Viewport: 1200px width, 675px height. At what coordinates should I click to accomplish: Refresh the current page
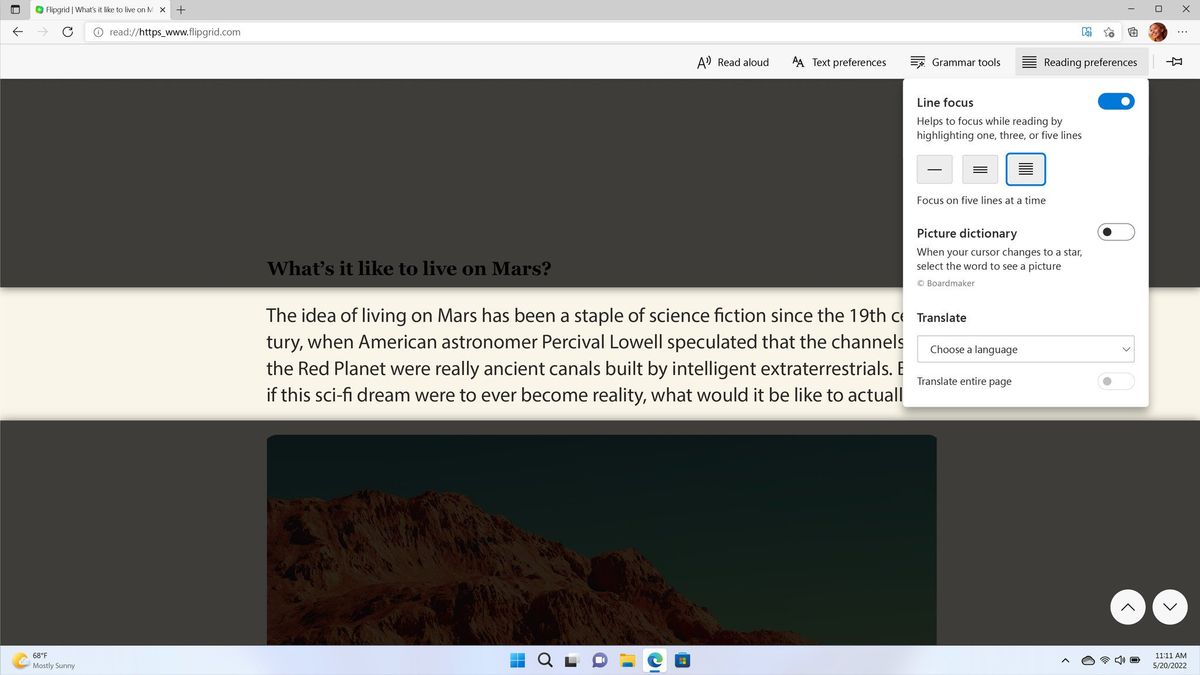tap(67, 32)
